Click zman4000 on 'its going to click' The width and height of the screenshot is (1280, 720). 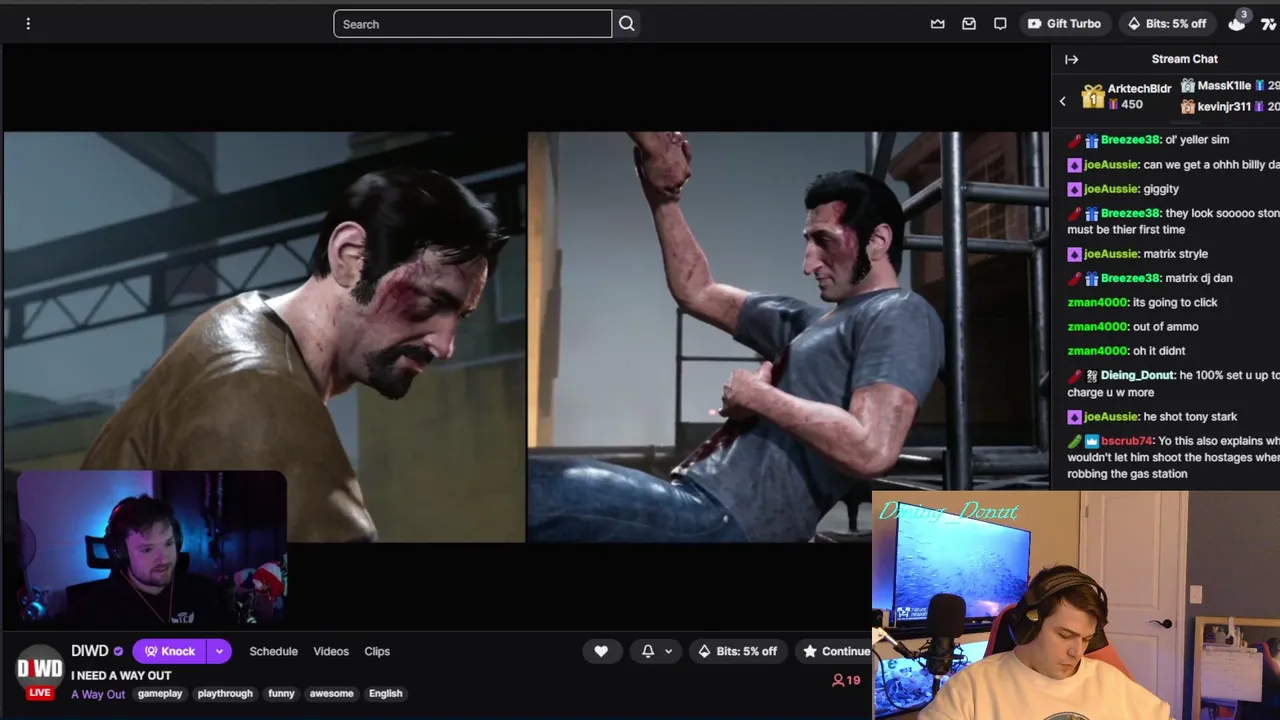(1097, 302)
